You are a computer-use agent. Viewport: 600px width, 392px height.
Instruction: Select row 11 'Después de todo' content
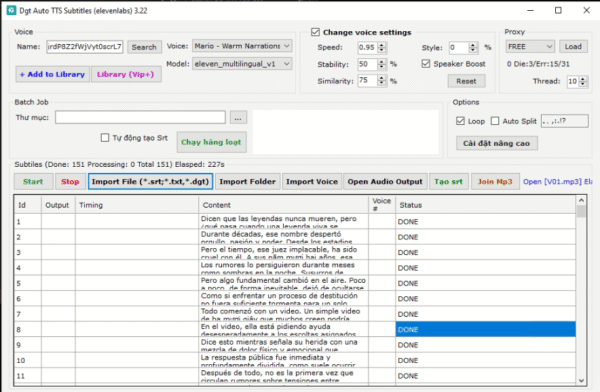(284, 376)
